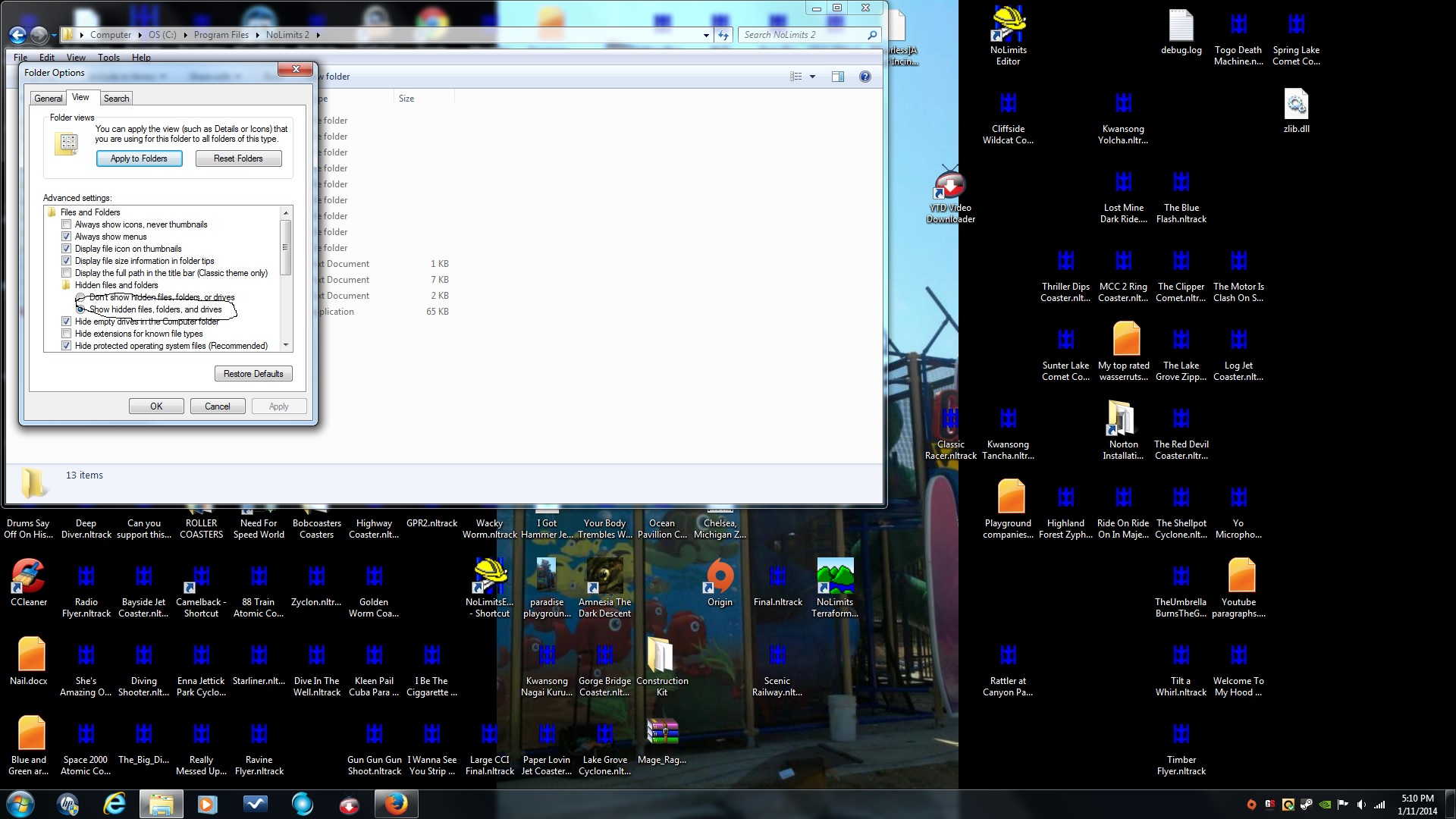Open CCleaner desktop shortcut
Screen dimensions: 1456x819
(29, 583)
